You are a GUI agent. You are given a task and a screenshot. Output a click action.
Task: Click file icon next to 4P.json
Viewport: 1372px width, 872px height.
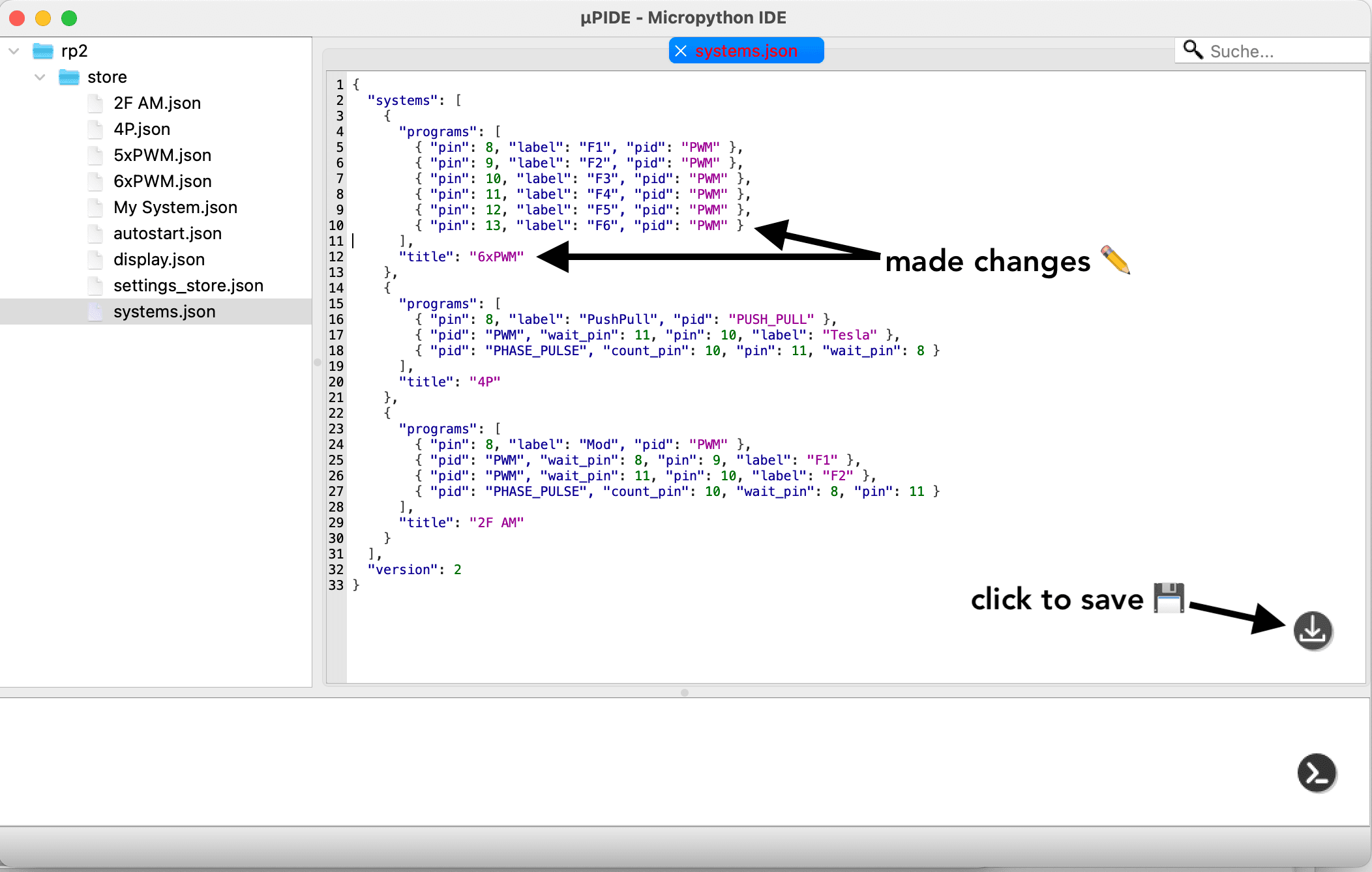[96, 129]
